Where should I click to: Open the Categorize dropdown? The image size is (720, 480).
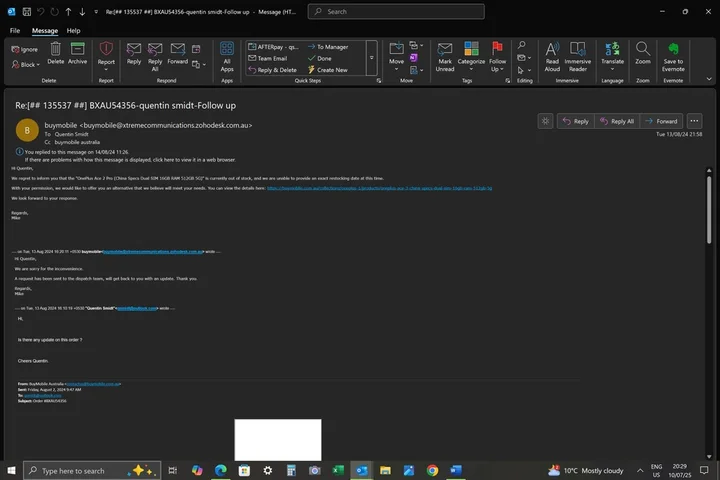coord(471,56)
